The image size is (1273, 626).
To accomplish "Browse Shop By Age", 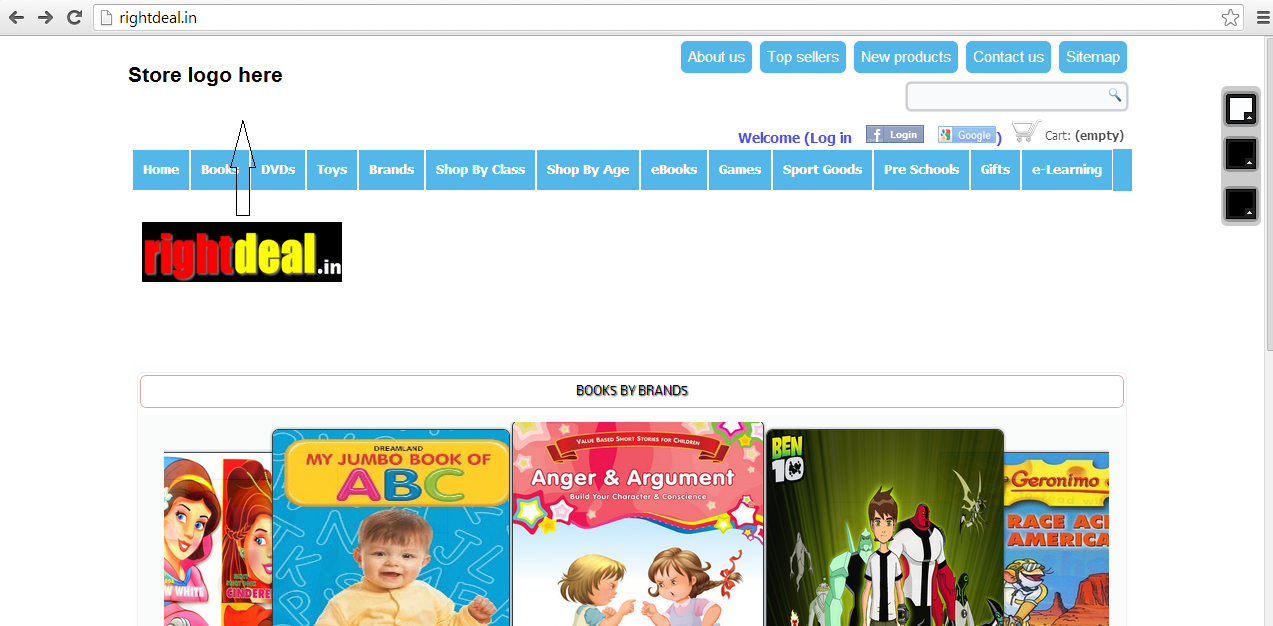I will [x=588, y=170].
